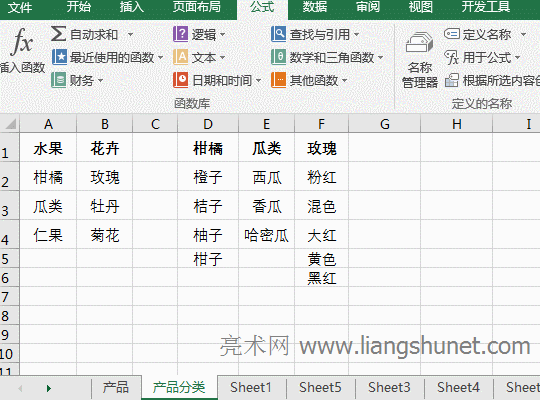Screen dimensions: 540x400
Task: Click the 数学和三角函数 icon
Action: (x=278, y=57)
